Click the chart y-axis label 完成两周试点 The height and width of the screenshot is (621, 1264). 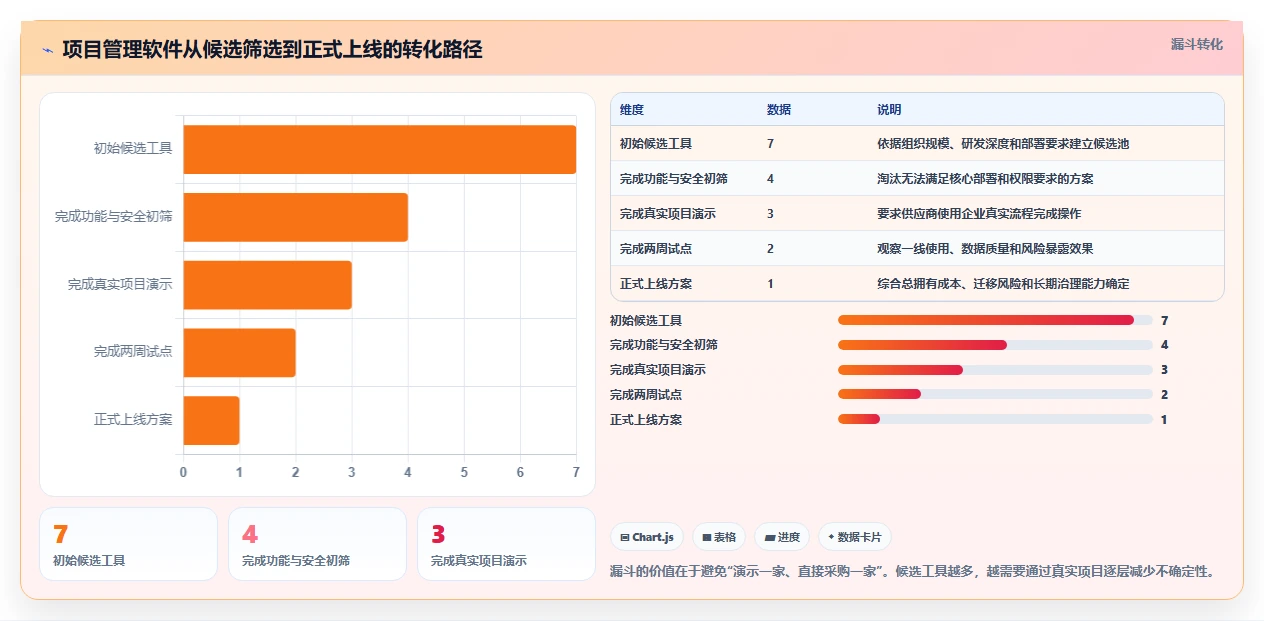point(133,352)
